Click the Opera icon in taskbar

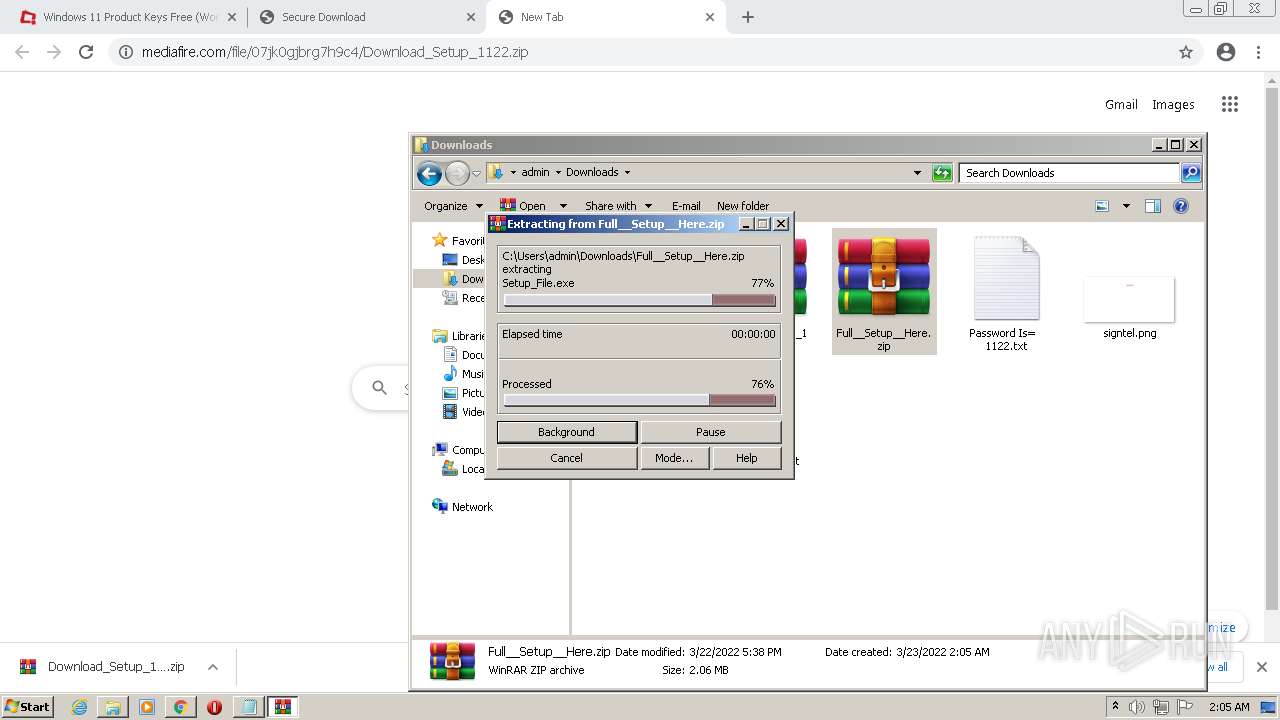click(214, 707)
